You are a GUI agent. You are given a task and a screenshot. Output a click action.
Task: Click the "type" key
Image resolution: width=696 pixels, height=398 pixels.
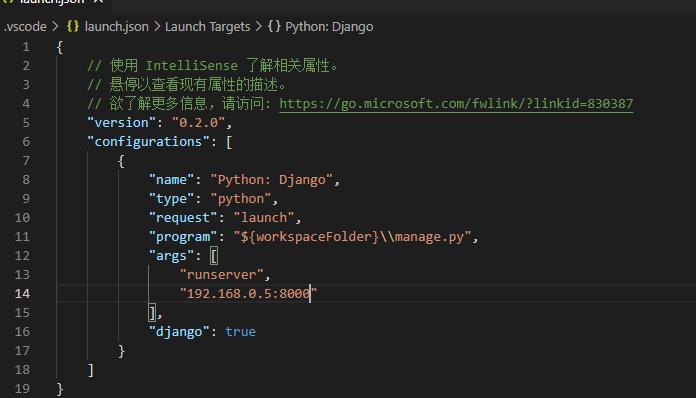point(171,199)
